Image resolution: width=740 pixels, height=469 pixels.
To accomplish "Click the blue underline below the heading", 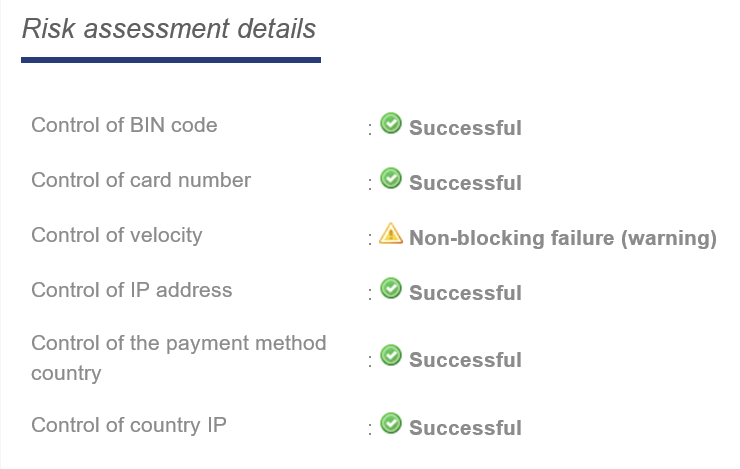I will pyautogui.click(x=171, y=60).
